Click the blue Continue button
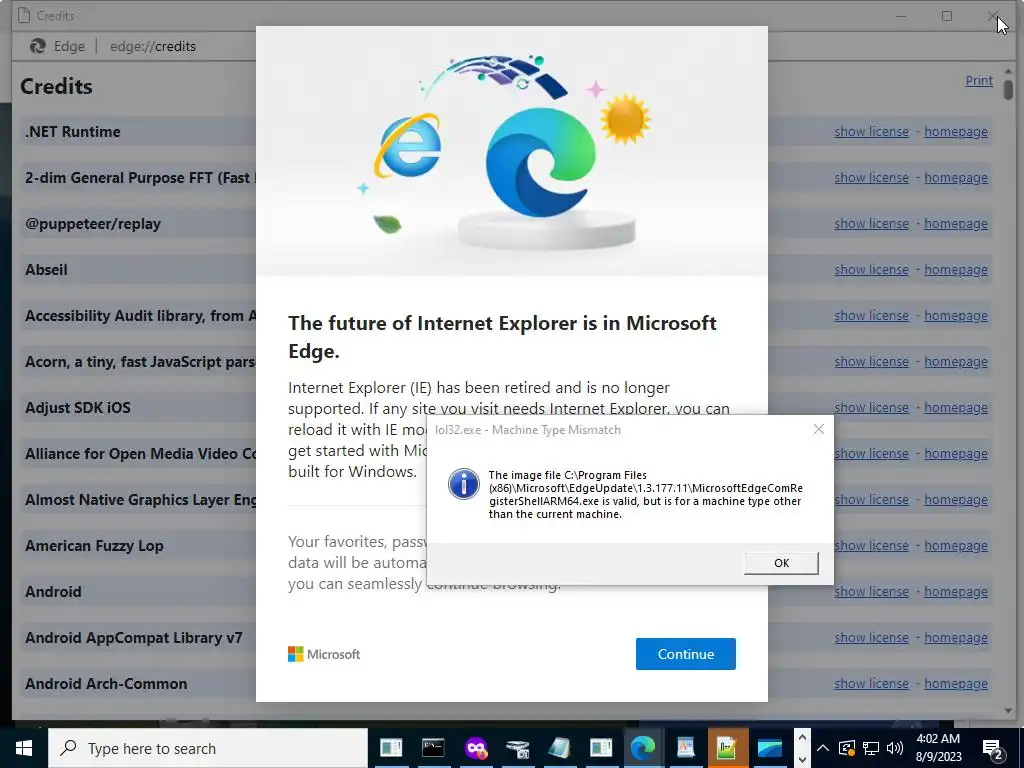Viewport: 1024px width, 768px height. tap(686, 654)
